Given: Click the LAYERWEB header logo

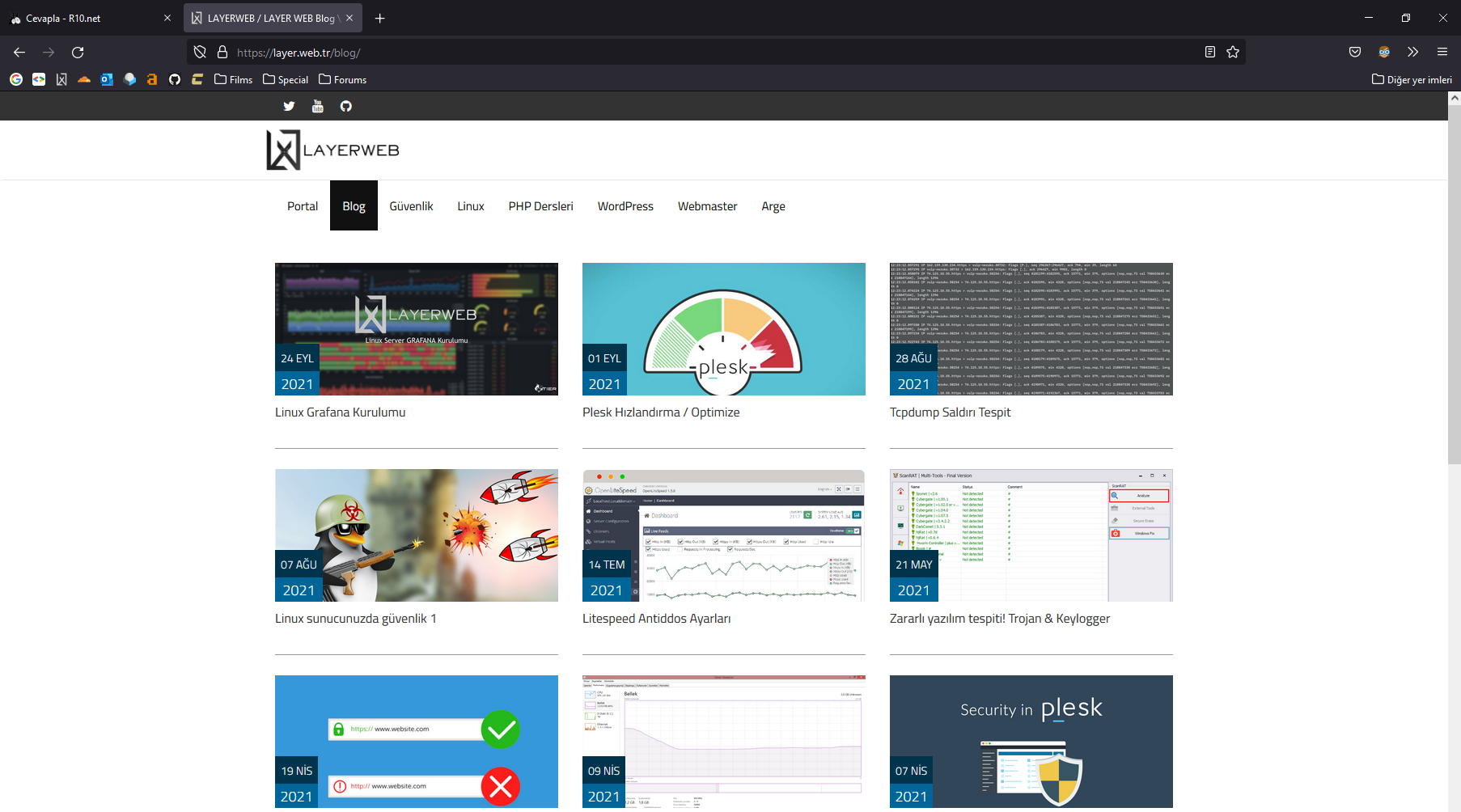Looking at the screenshot, I should click(333, 150).
